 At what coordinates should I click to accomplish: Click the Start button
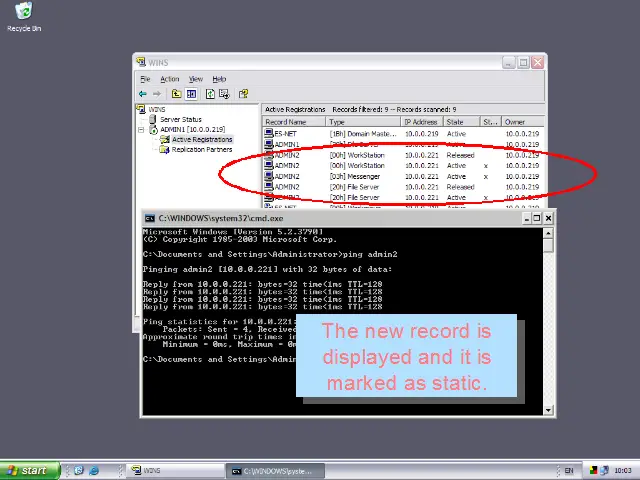coord(27,470)
